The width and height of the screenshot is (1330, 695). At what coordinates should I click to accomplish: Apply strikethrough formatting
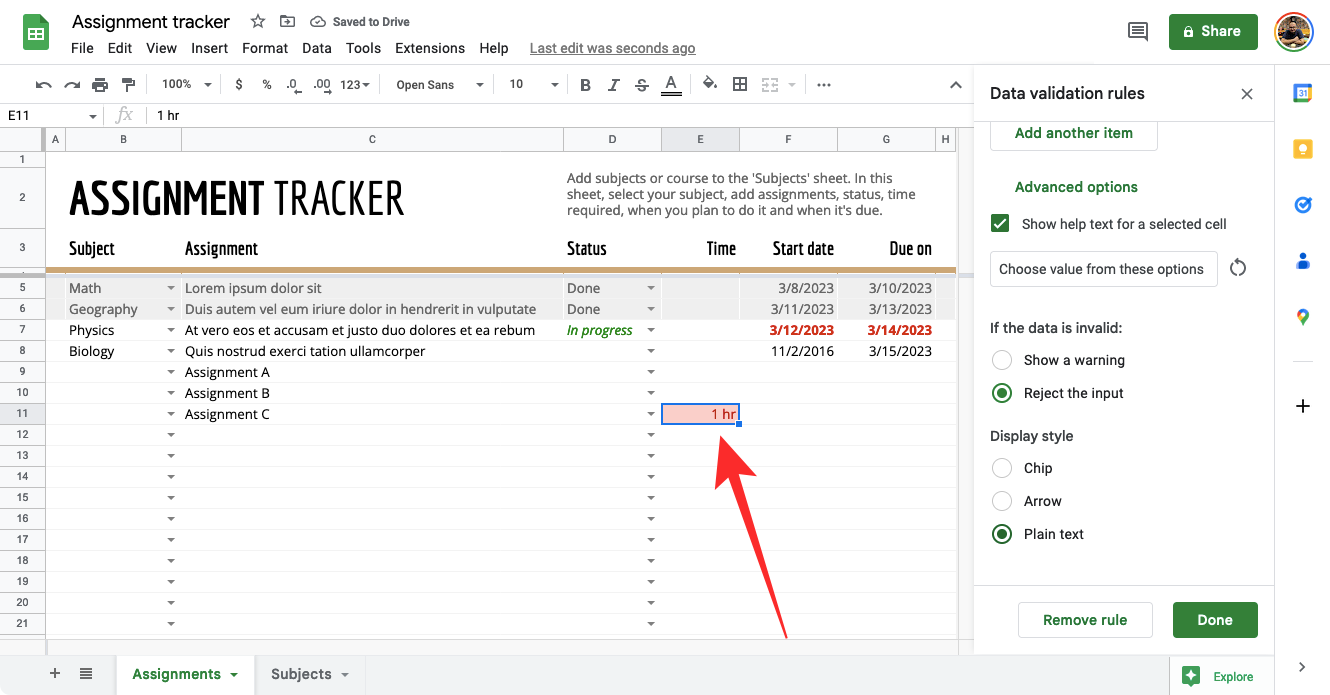coord(642,85)
